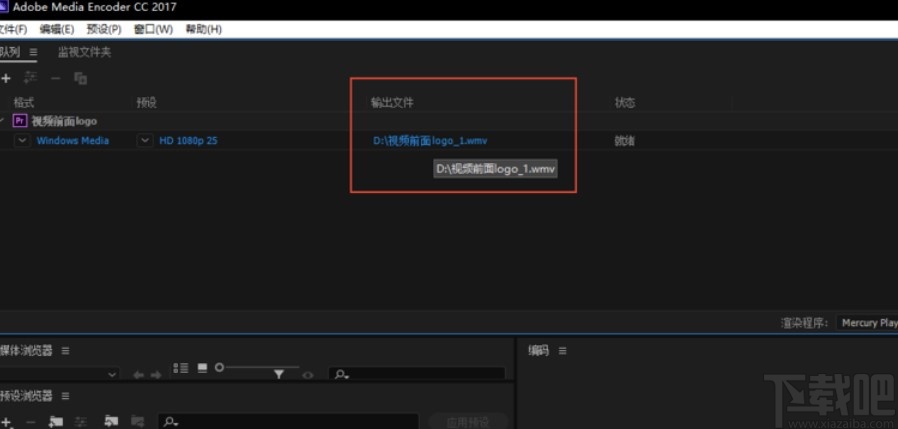Image resolution: width=898 pixels, height=429 pixels.
Task: Click the 状态 column header
Action: tap(625, 103)
